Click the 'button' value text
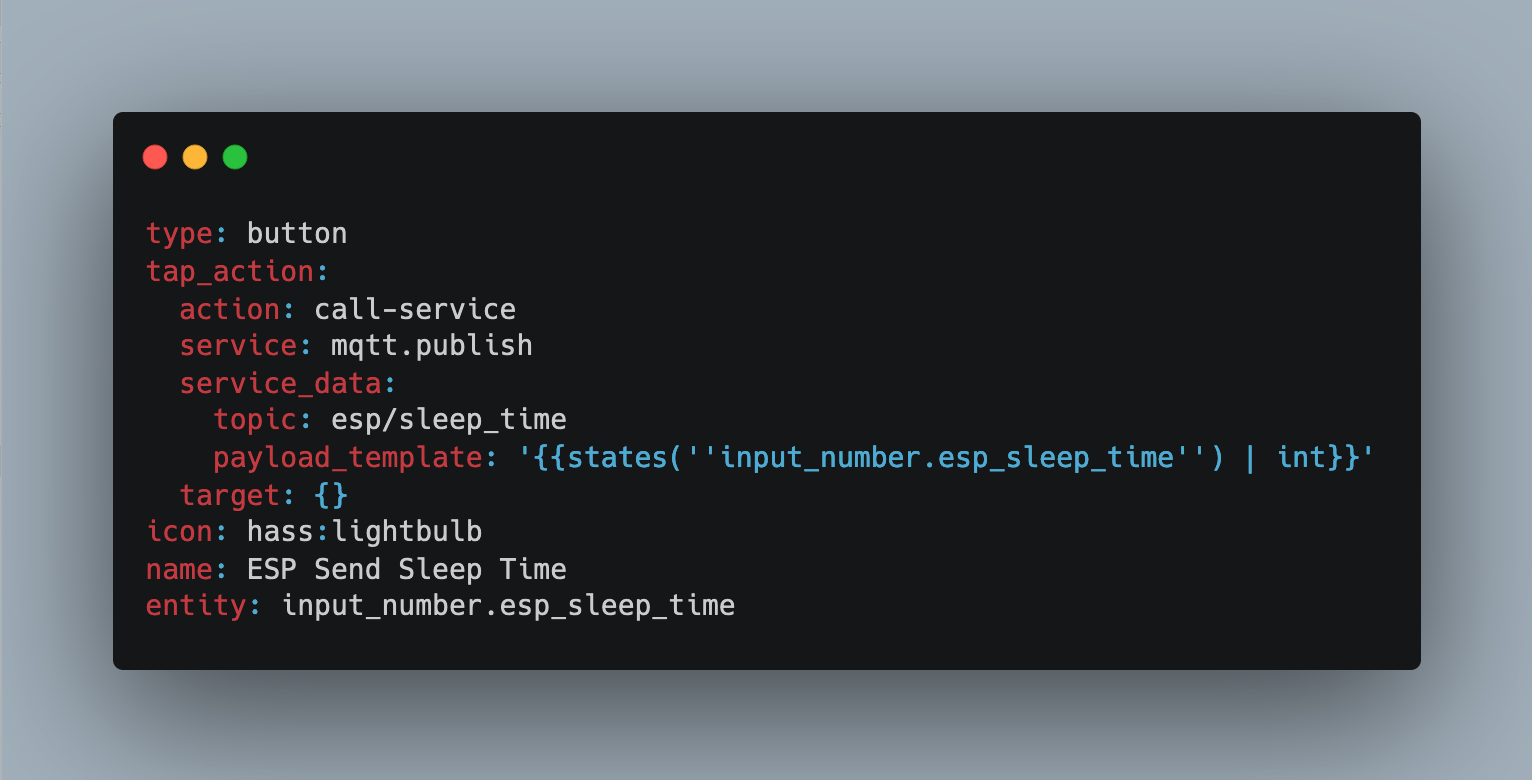This screenshot has height=780, width=1532. (297, 234)
